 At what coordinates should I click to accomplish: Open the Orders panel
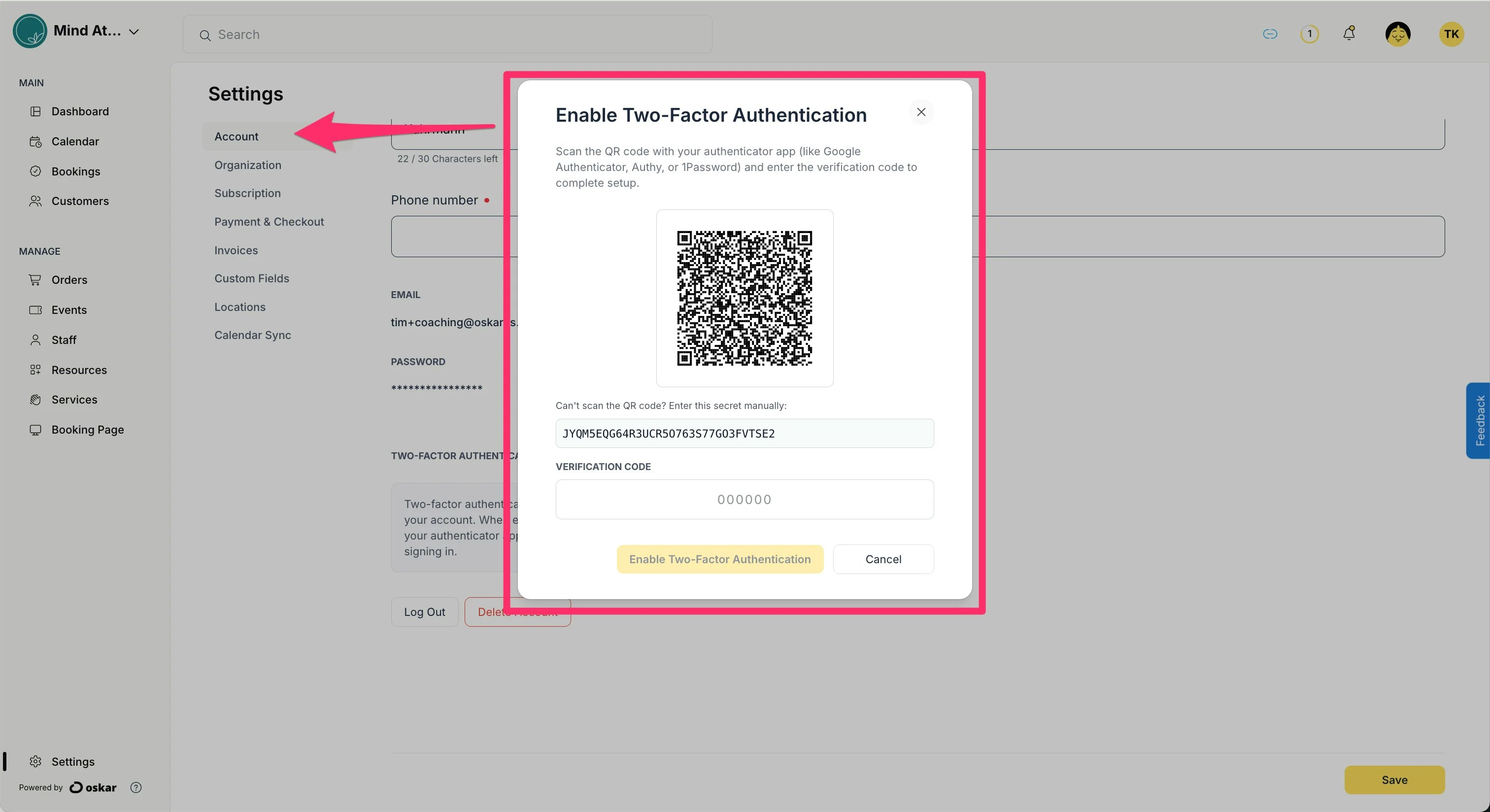69,279
